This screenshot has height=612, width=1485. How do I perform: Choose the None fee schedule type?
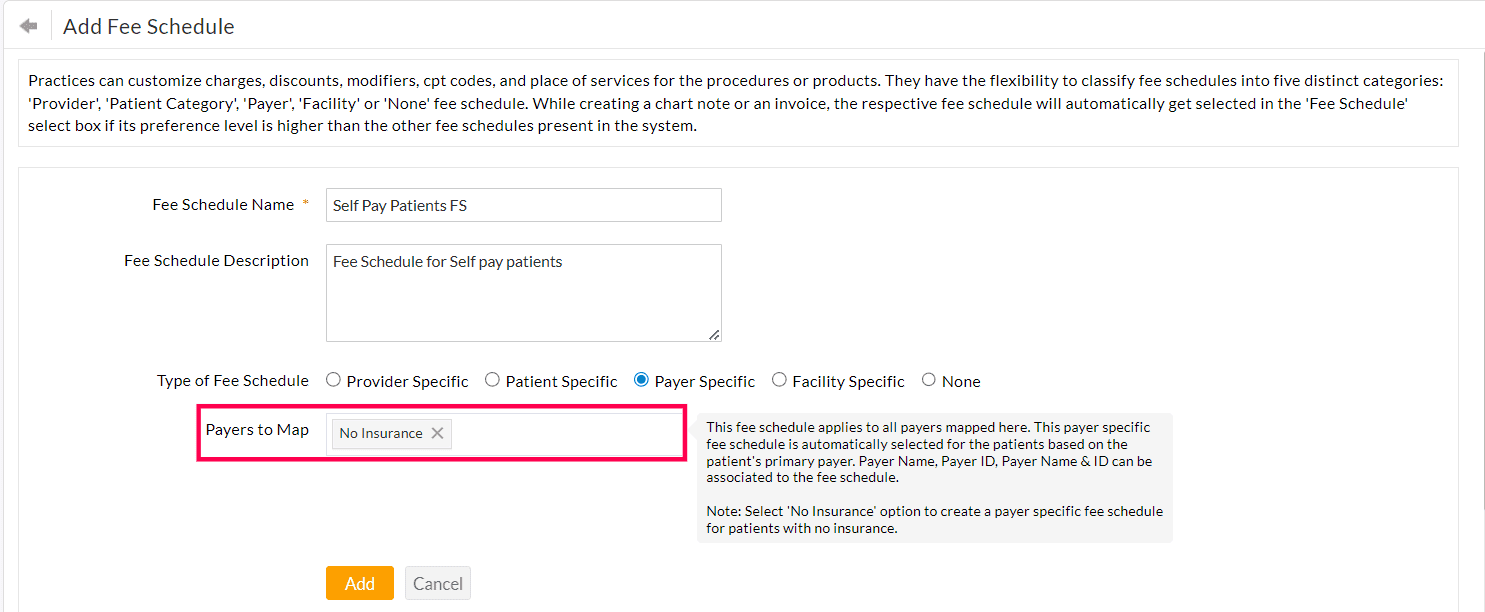point(929,380)
